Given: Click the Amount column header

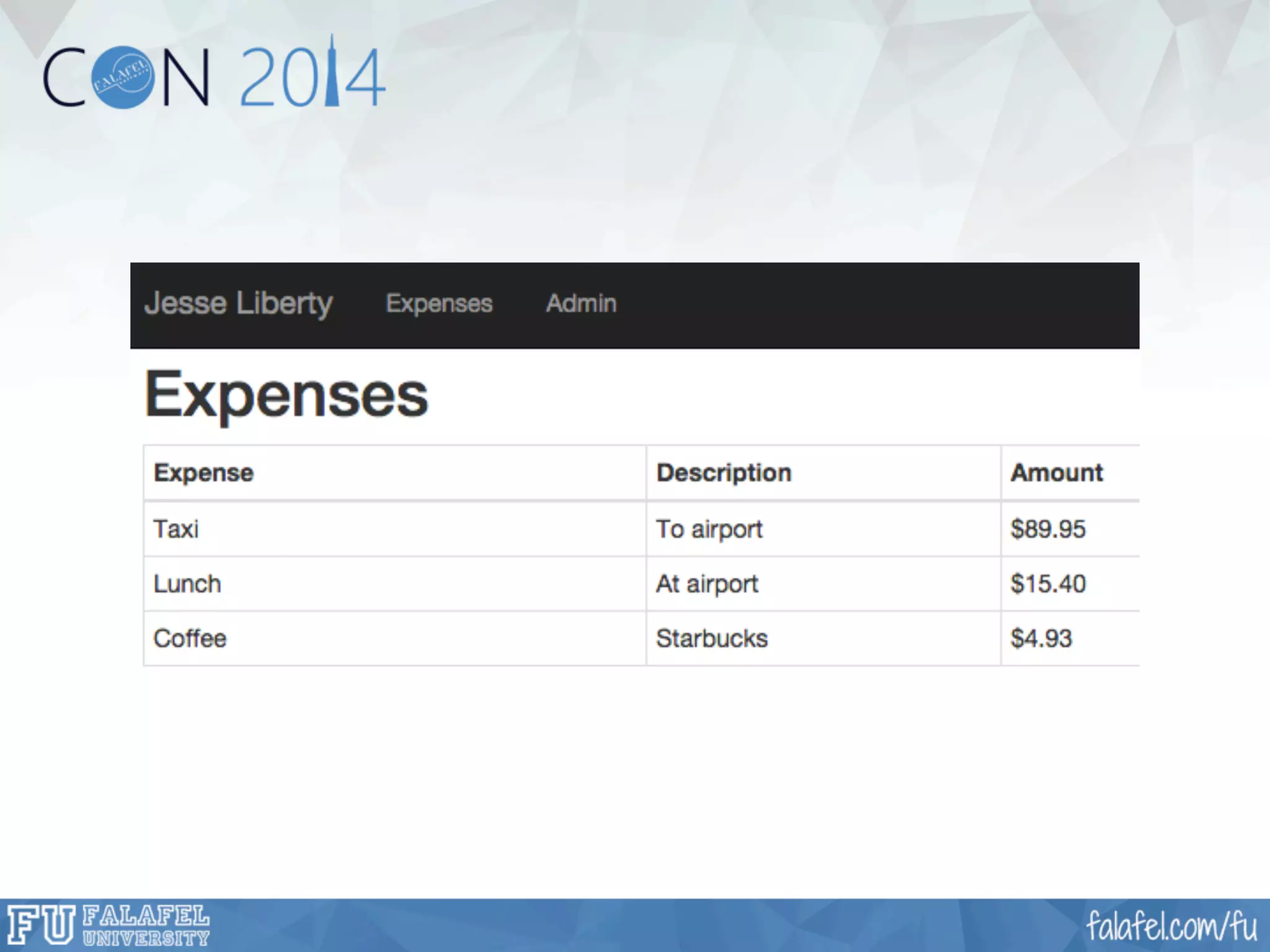Looking at the screenshot, I should (1056, 473).
